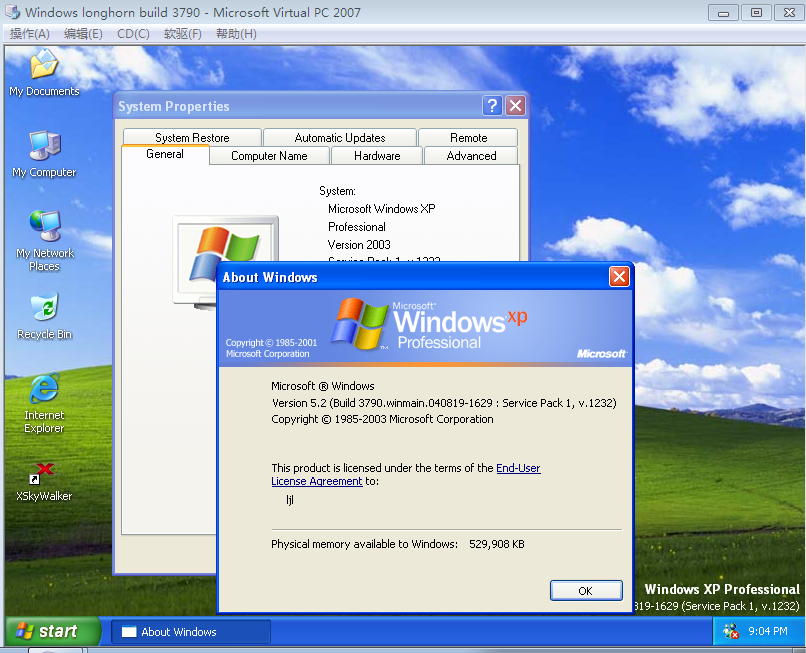The width and height of the screenshot is (806, 653).
Task: Click the Version 2003 text
Action: pos(359,245)
